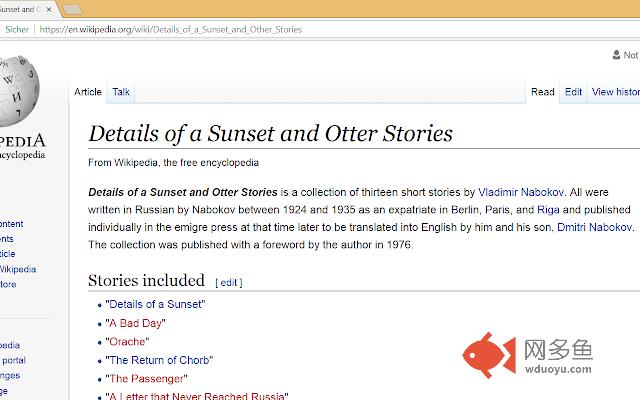This screenshot has height=400, width=640.
Task: Click the 'Sicher' secure site indicator
Action: pos(17,29)
